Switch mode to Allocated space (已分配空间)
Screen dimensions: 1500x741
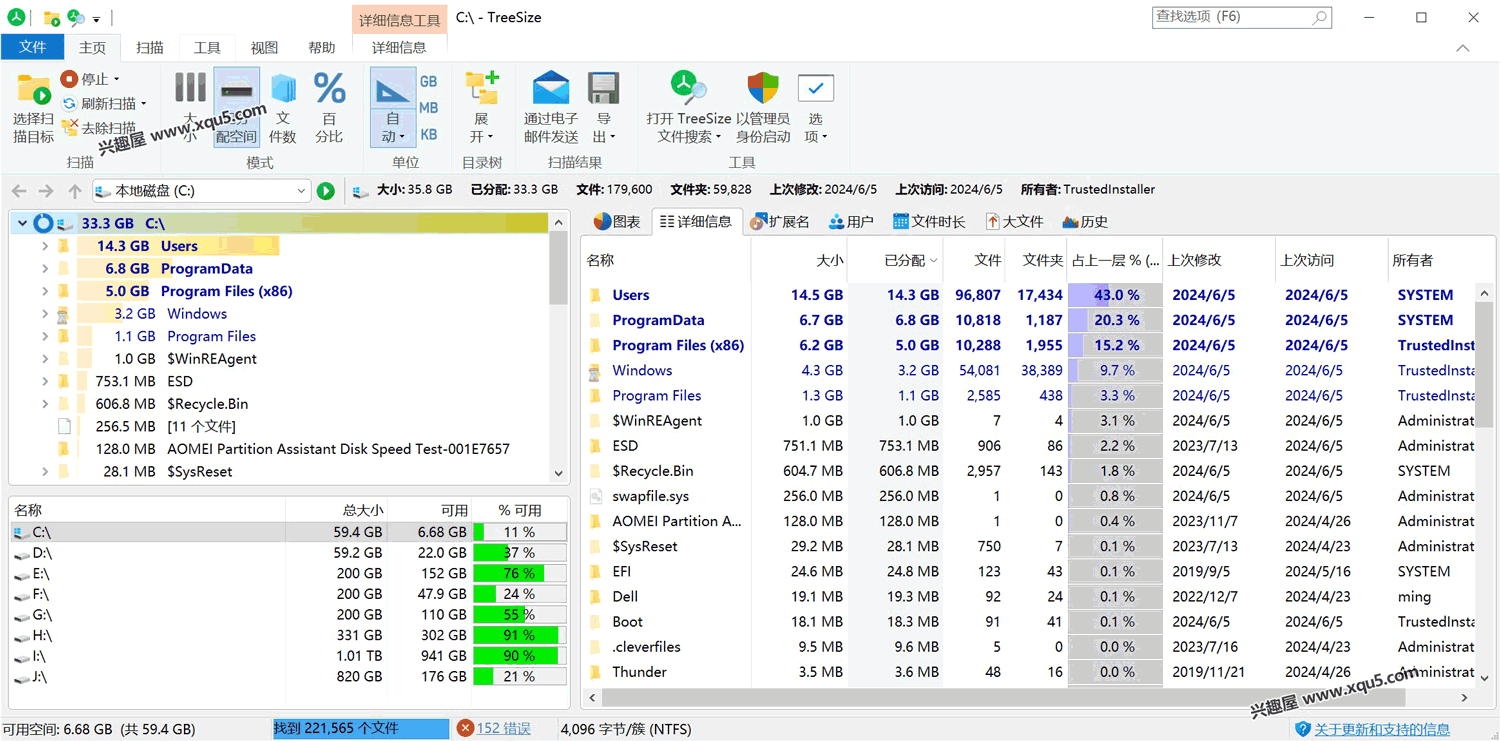(236, 106)
